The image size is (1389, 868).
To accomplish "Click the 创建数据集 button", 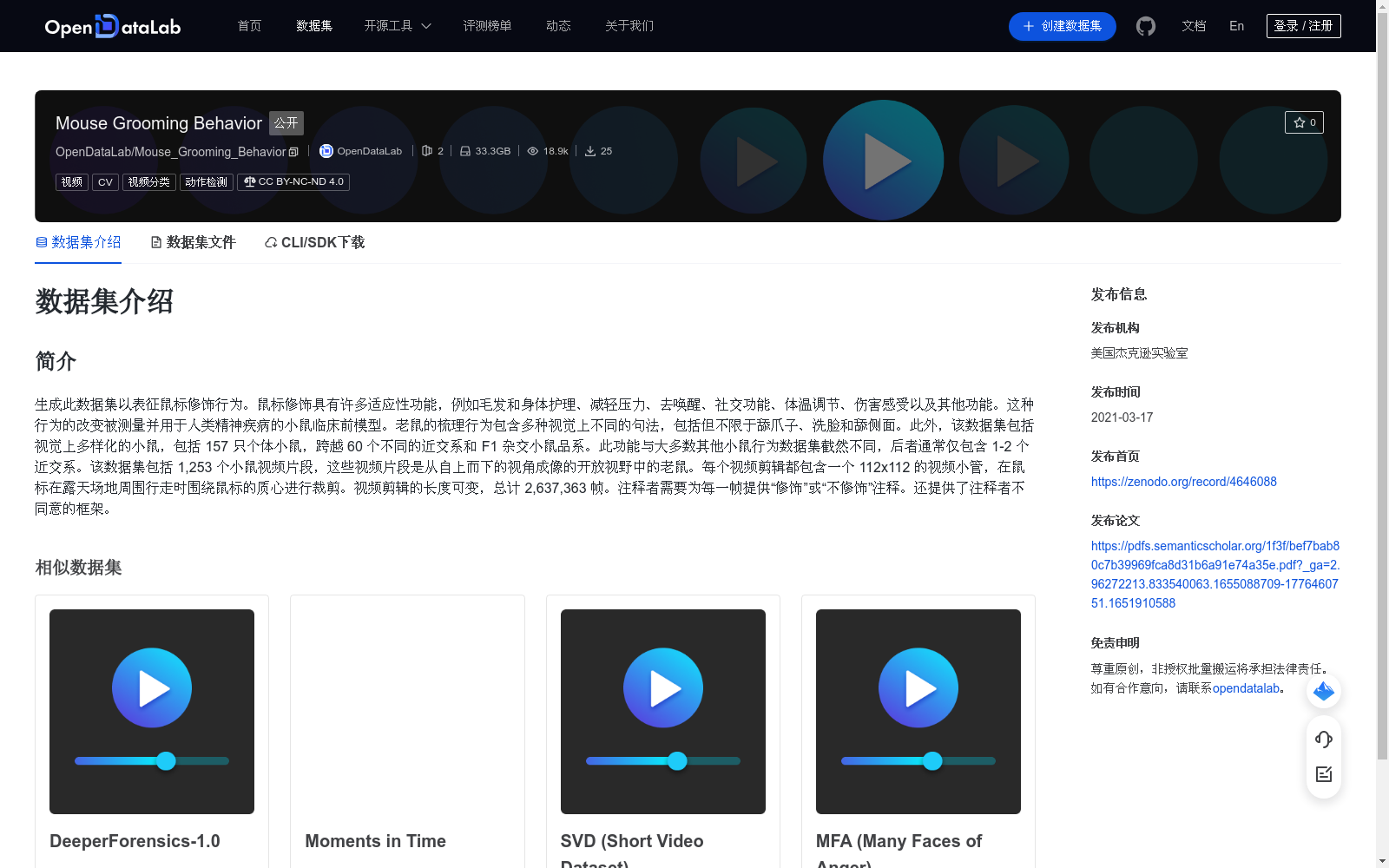I will 1063,26.
